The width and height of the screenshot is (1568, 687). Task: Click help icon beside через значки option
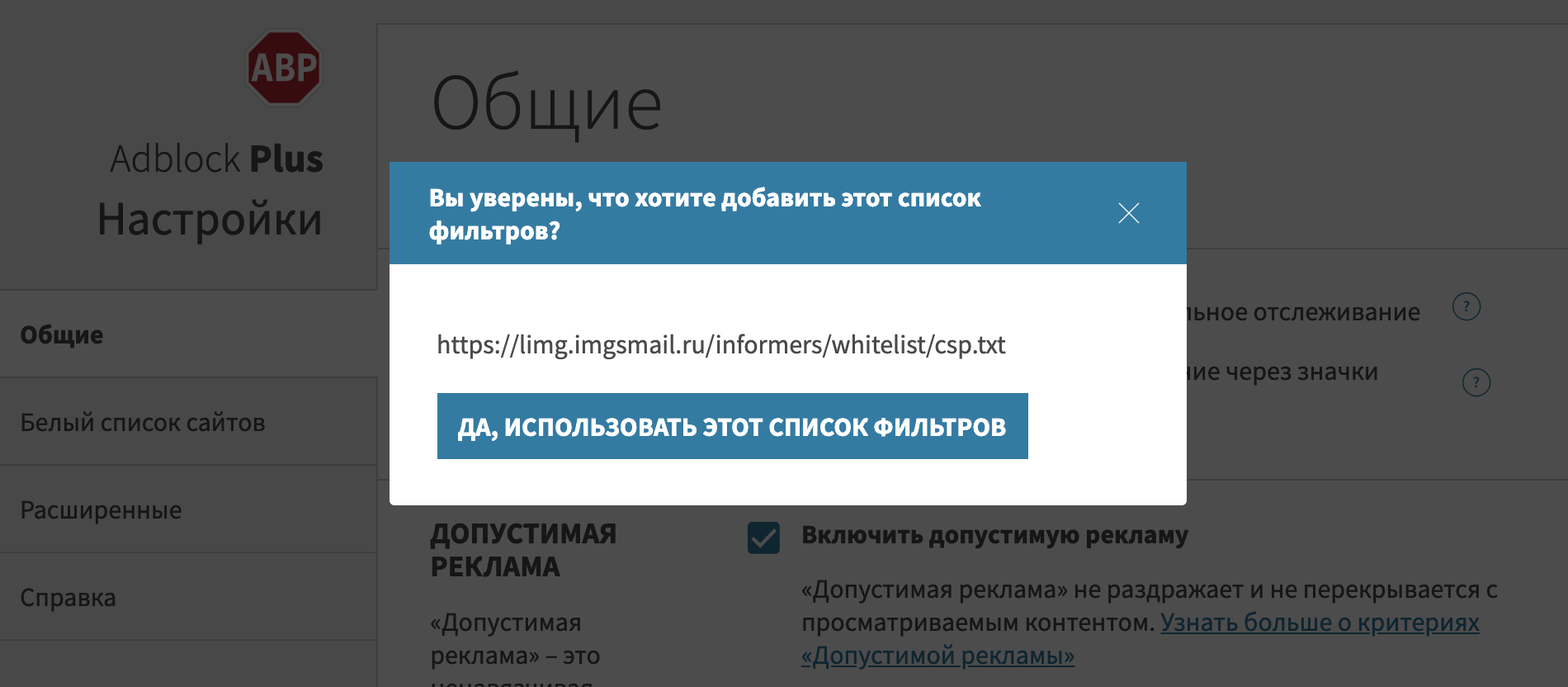[x=1476, y=382]
